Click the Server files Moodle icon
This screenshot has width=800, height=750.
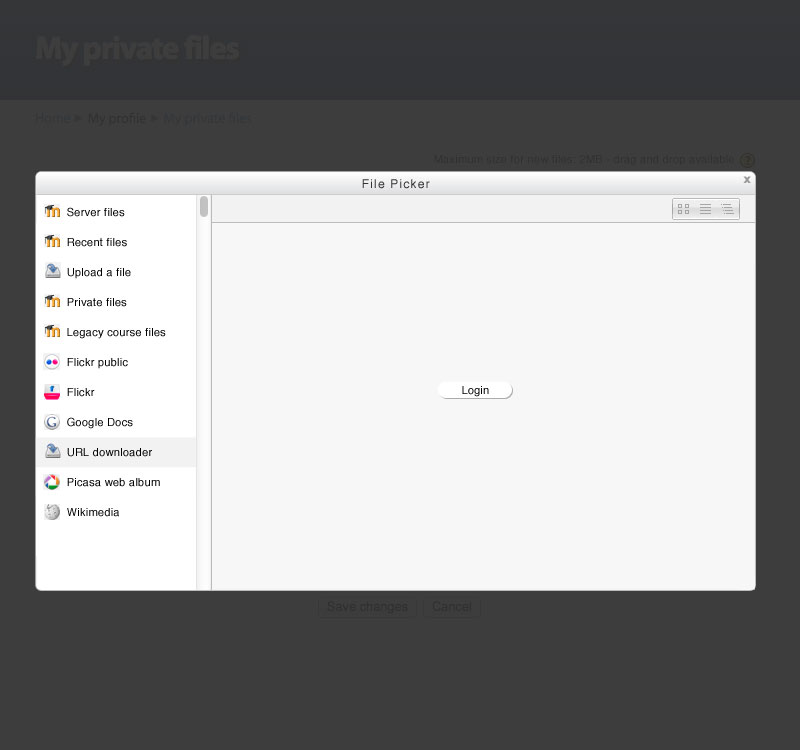pos(52,212)
